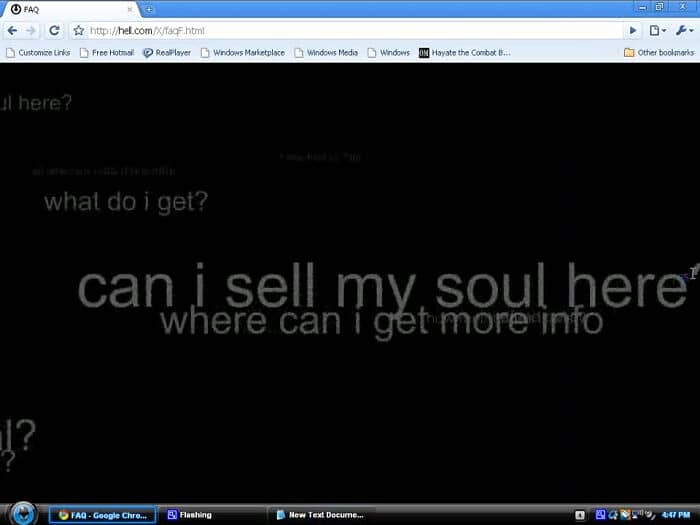Image resolution: width=700 pixels, height=525 pixels.
Task: Click the Forward navigation arrow
Action: (31, 31)
